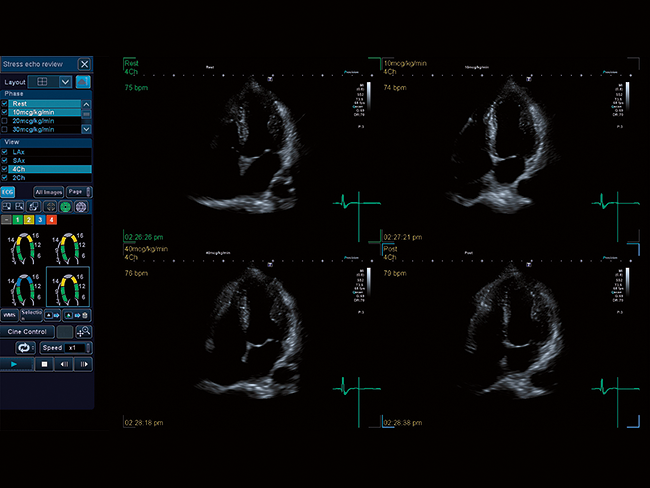Click the Selection button
The height and width of the screenshot is (488, 650).
32,316
